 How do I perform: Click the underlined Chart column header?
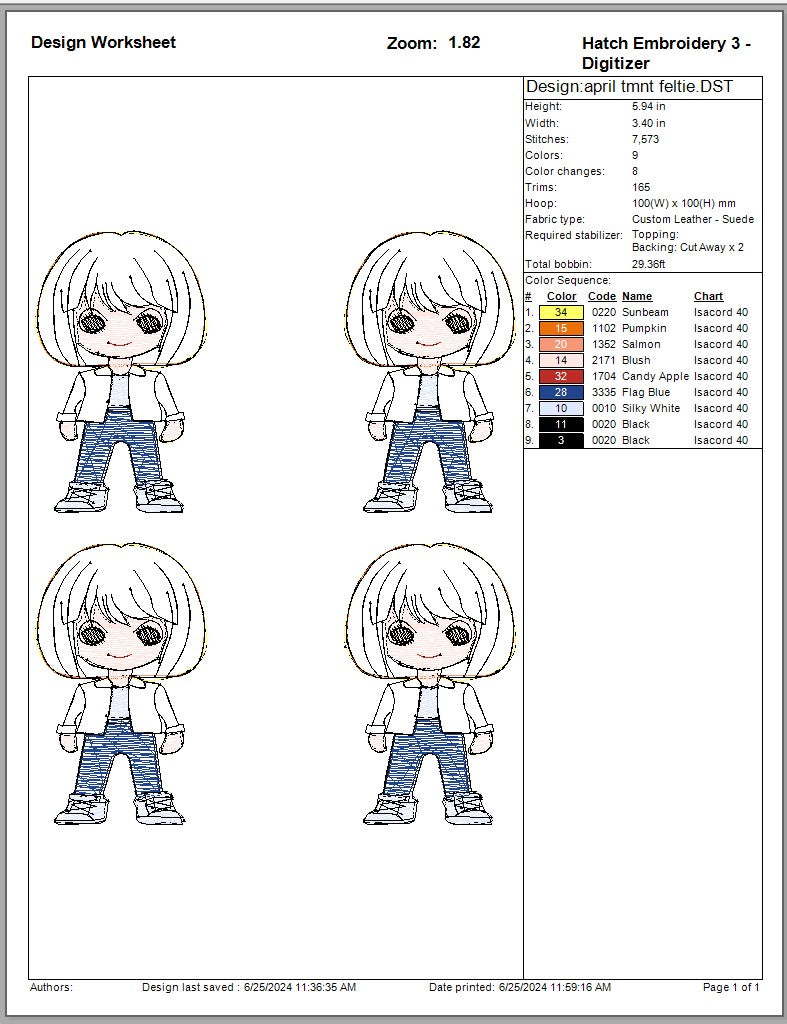(708, 296)
